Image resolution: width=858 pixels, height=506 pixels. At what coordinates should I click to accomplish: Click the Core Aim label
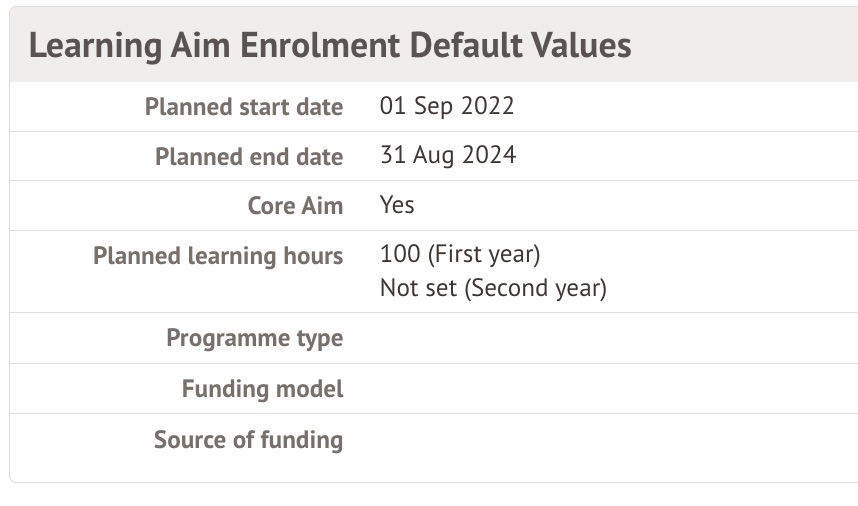click(x=295, y=206)
